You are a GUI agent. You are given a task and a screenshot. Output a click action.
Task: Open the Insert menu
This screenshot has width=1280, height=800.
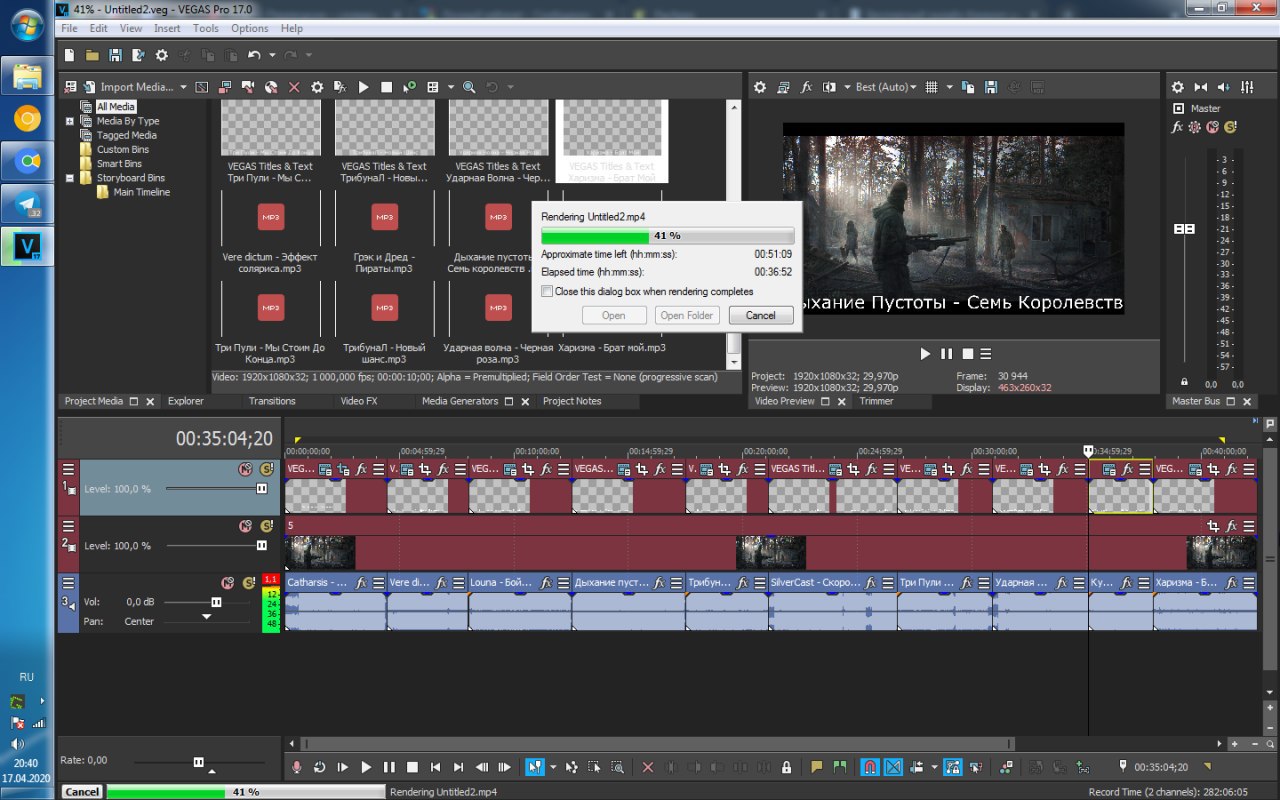(167, 28)
